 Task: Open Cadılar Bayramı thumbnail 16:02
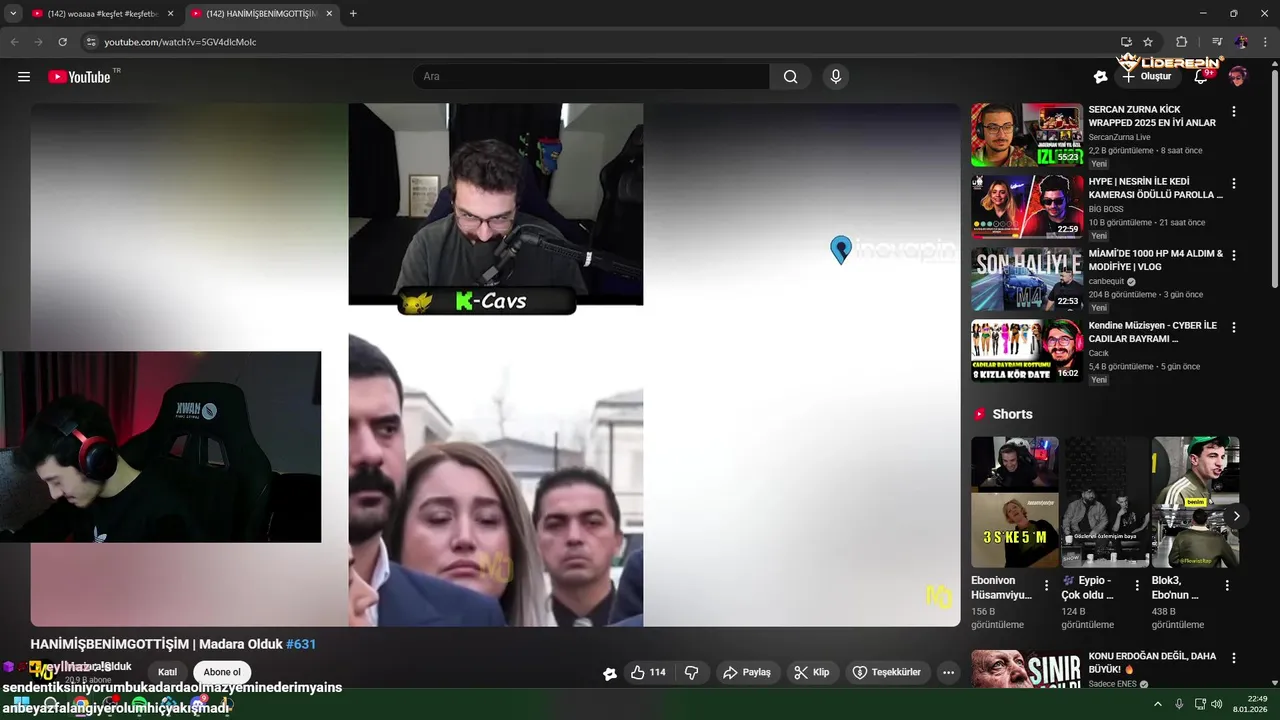[x=1027, y=351]
